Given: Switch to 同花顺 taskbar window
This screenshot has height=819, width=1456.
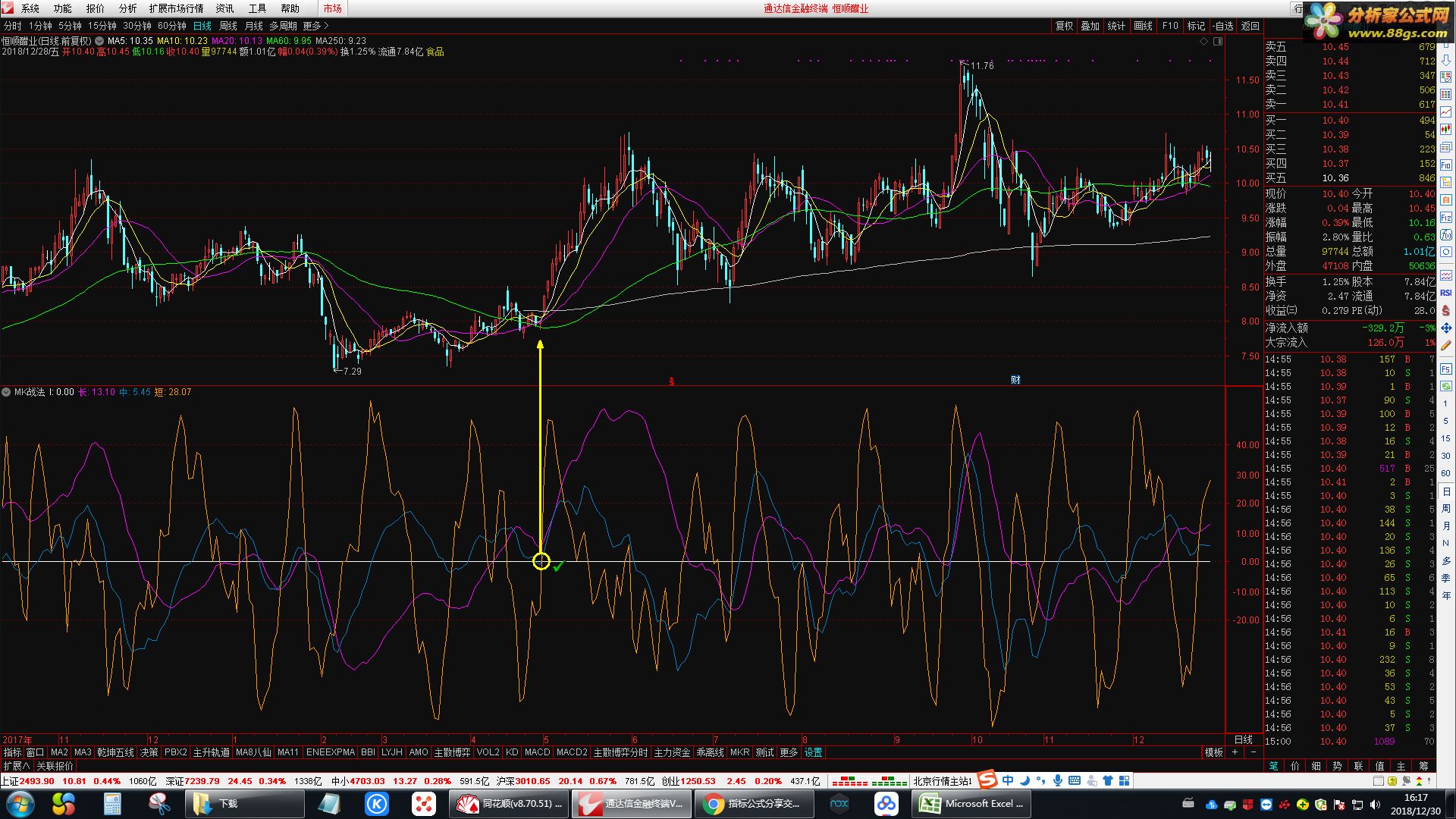Looking at the screenshot, I should 508,804.
